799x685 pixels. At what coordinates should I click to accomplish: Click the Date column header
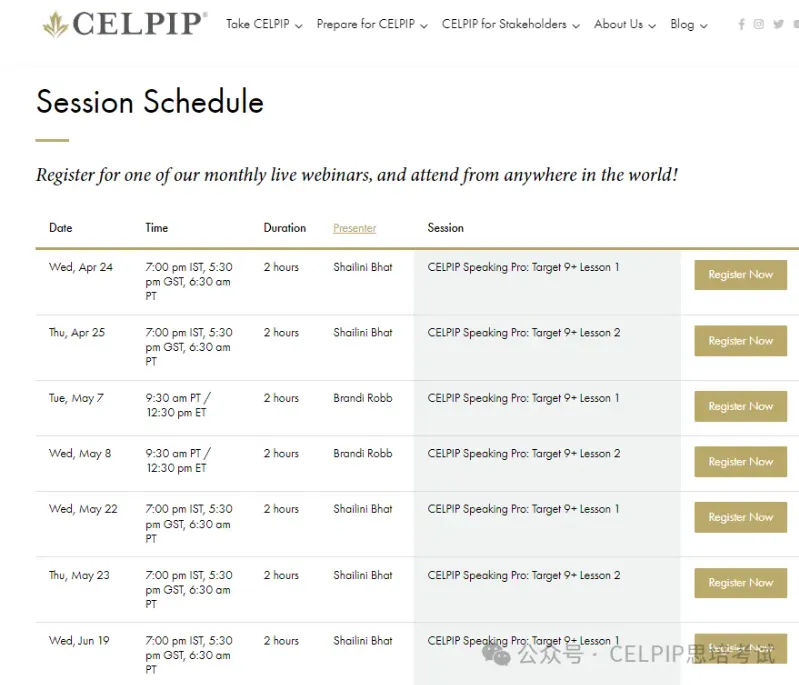[x=61, y=228]
